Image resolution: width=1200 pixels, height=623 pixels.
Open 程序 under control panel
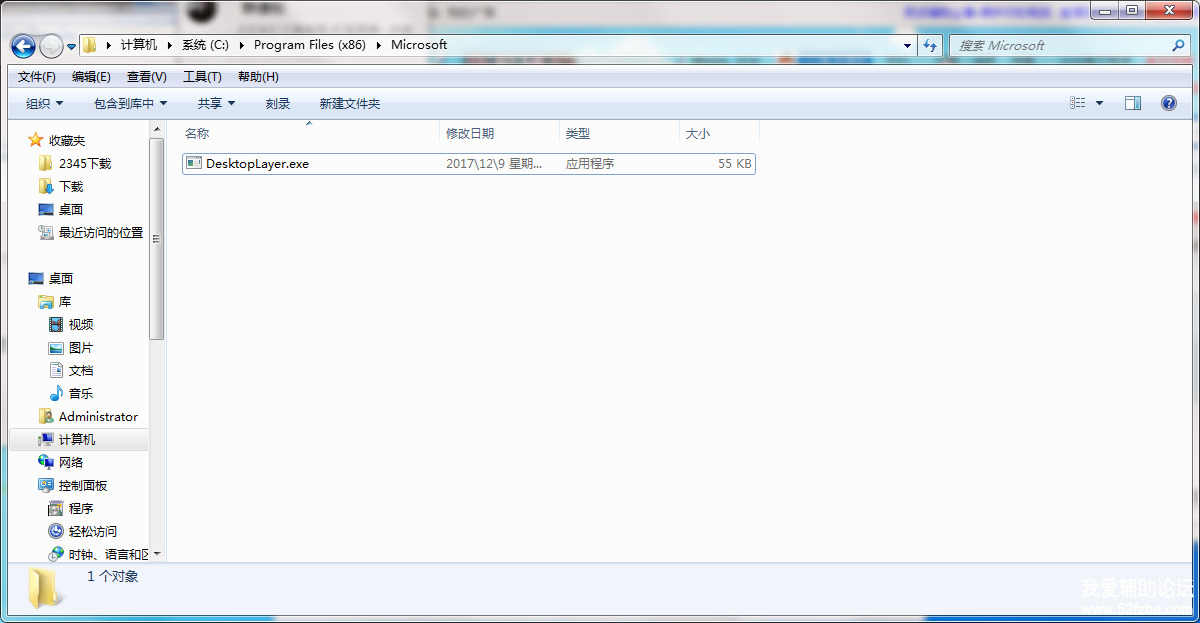point(81,508)
